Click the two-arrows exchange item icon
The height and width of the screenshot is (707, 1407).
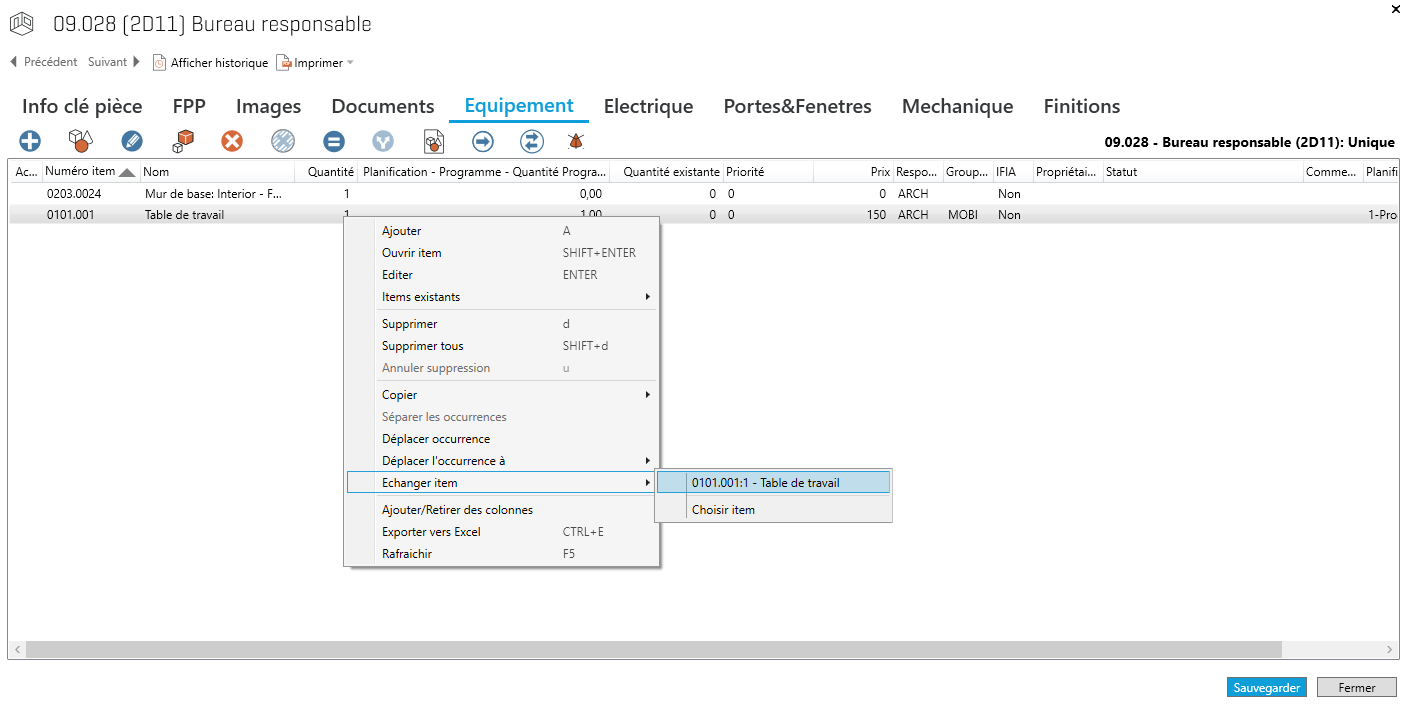[x=532, y=141]
